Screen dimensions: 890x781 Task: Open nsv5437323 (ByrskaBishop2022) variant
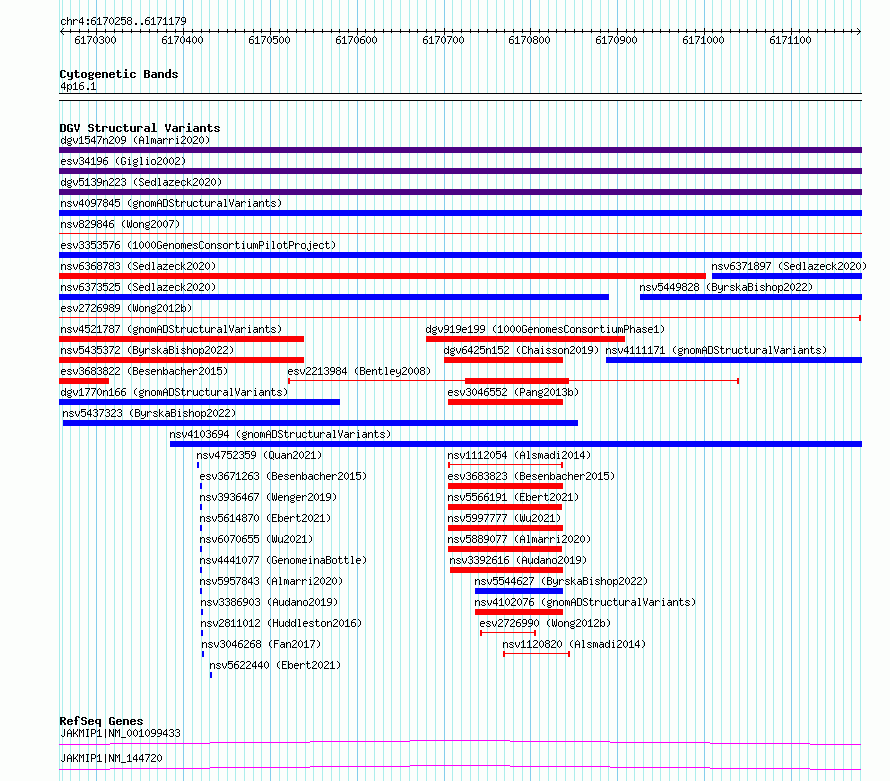pyautogui.click(x=149, y=413)
